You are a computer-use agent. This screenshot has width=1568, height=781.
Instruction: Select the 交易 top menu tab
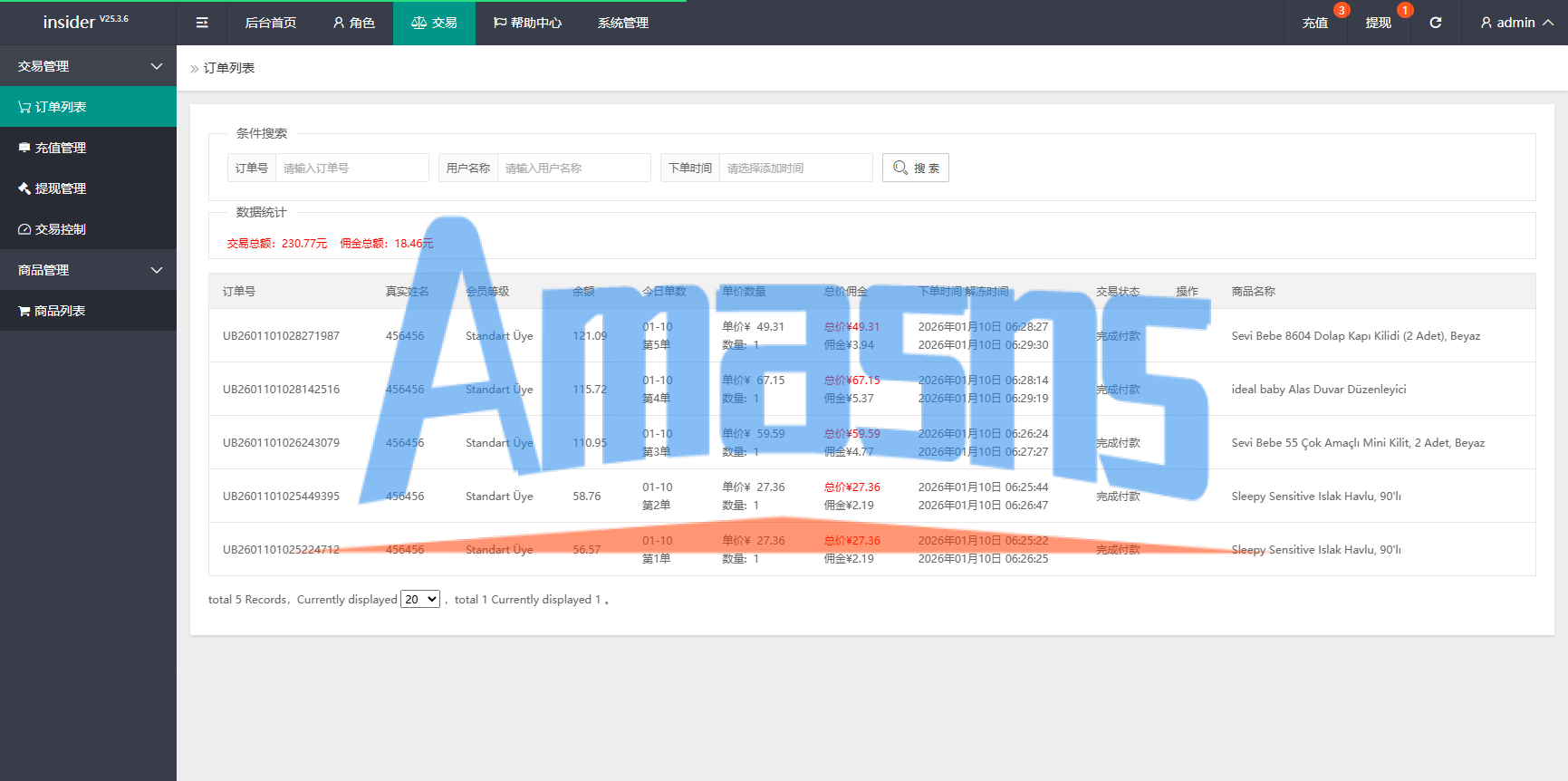(434, 23)
